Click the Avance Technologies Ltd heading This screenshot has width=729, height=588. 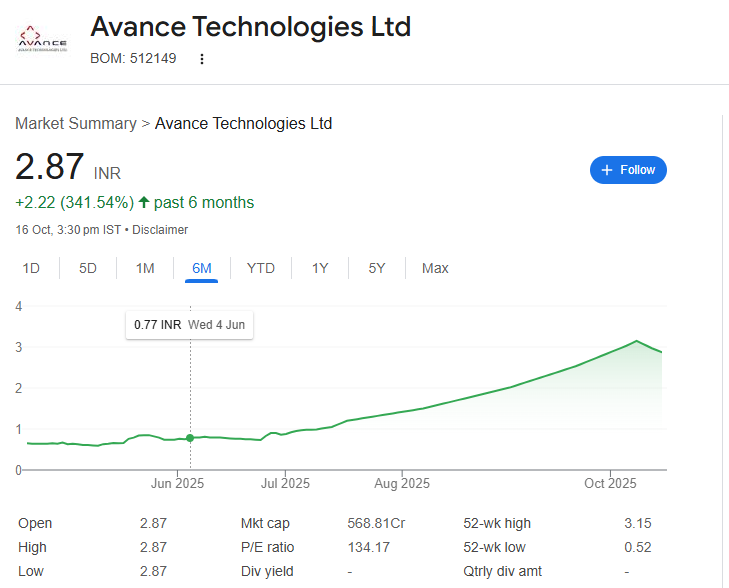[250, 26]
